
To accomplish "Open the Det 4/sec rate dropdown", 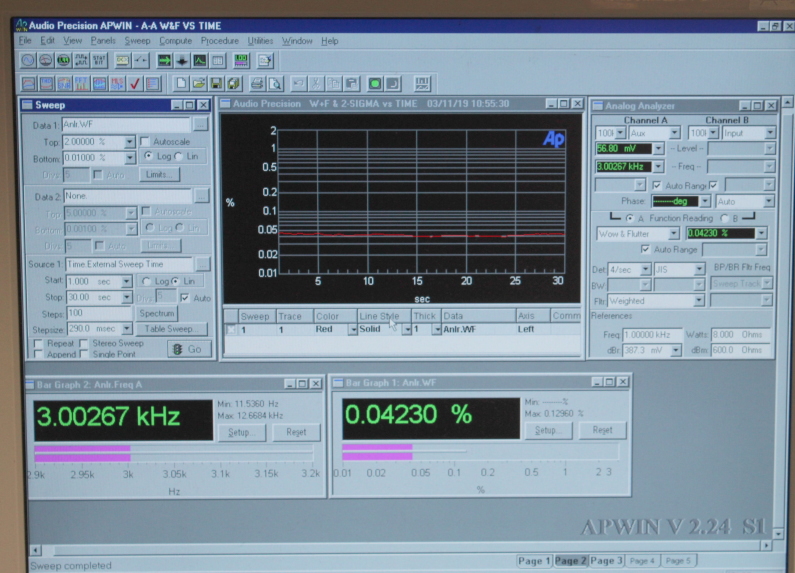I will click(x=645, y=269).
